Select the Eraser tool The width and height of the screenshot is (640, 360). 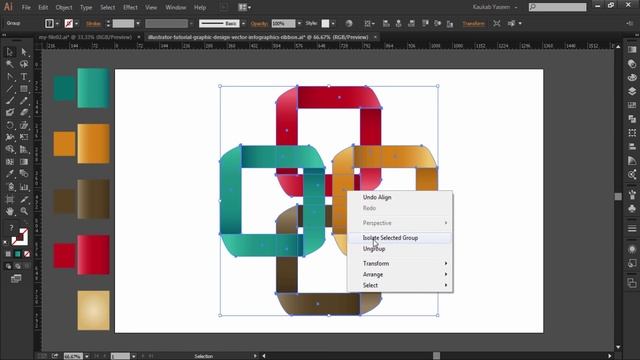pos(24,113)
